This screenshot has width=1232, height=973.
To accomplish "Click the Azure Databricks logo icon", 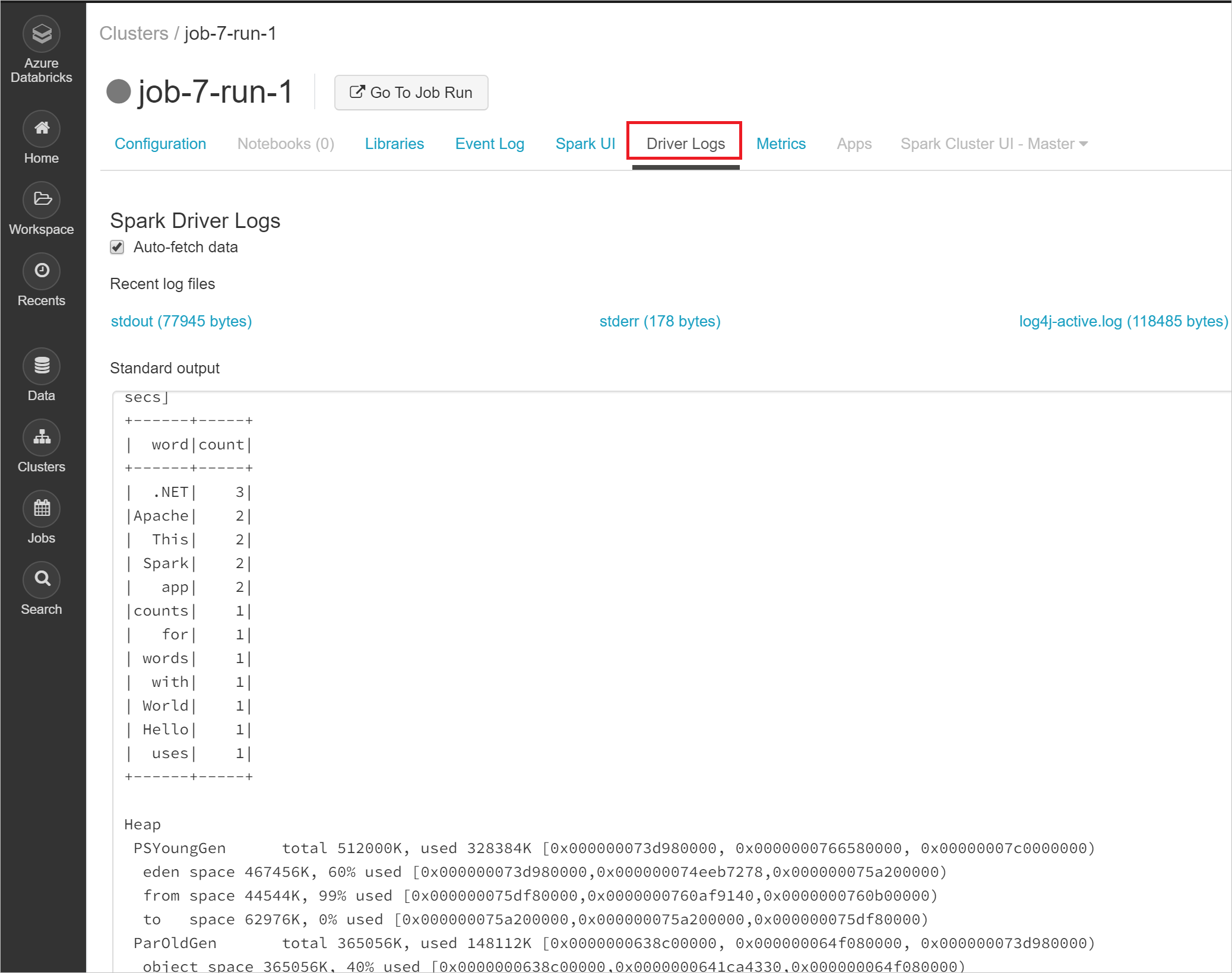I will point(41,34).
